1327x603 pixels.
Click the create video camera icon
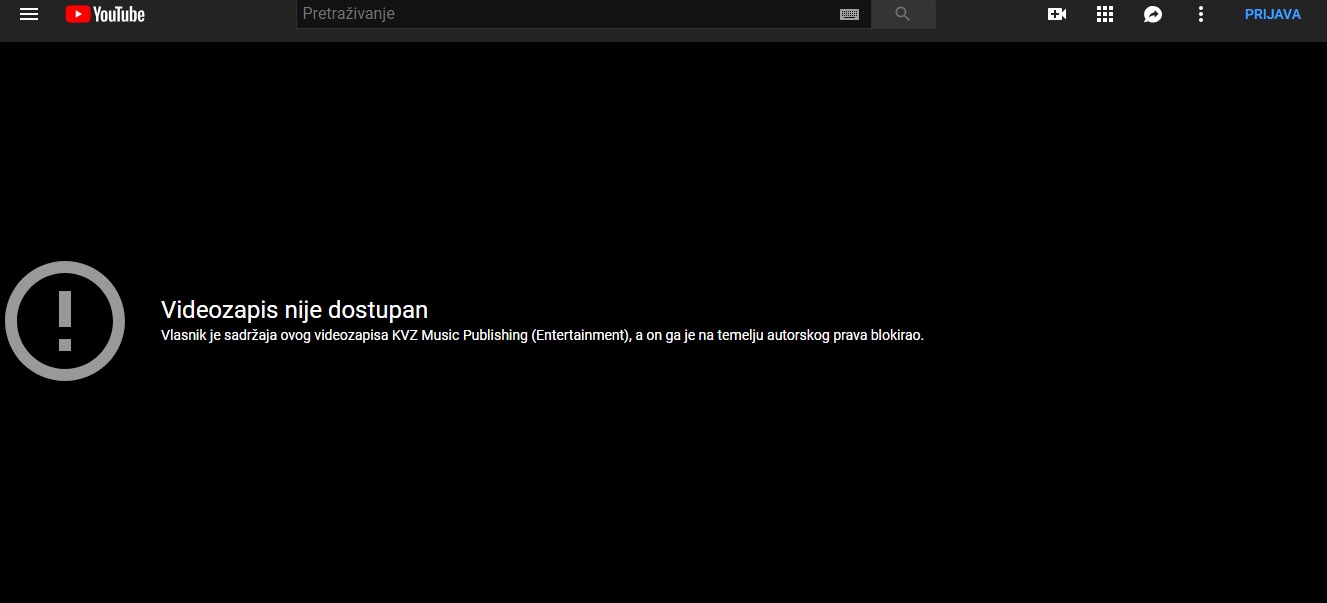pyautogui.click(x=1057, y=14)
